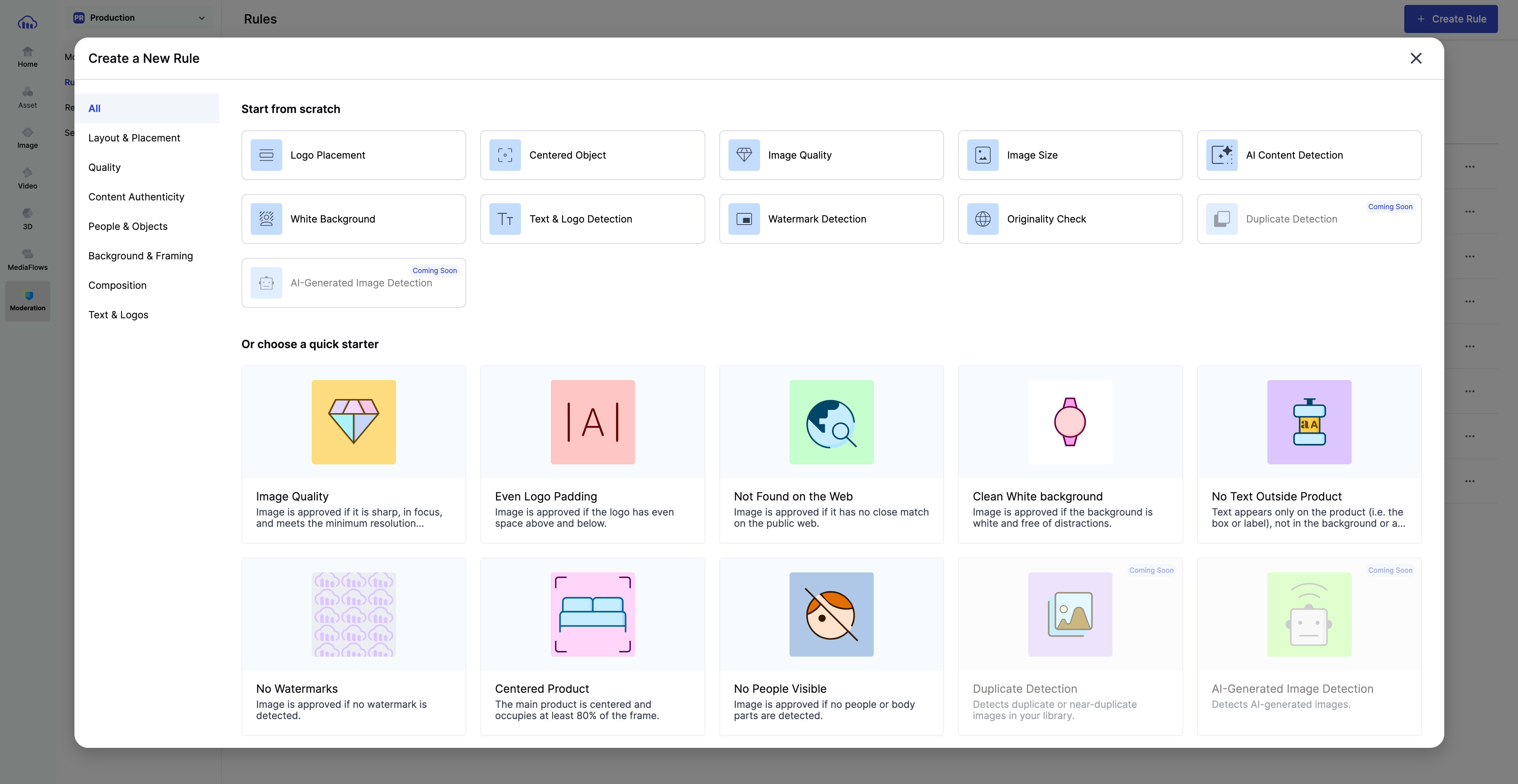Select the No People Visible starter card
Viewport: 1518px width, 784px height.
831,646
